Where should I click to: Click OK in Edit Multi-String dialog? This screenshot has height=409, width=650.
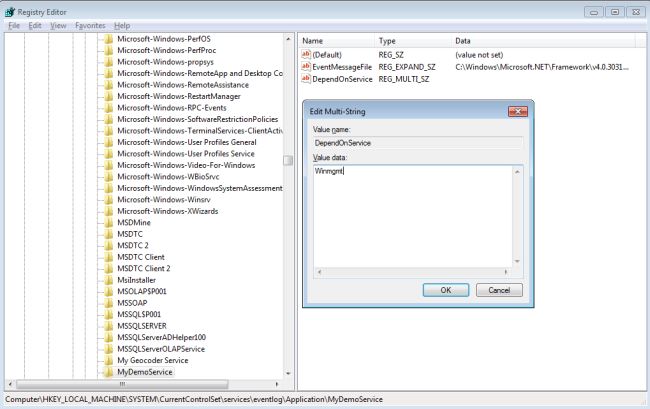(x=446, y=290)
